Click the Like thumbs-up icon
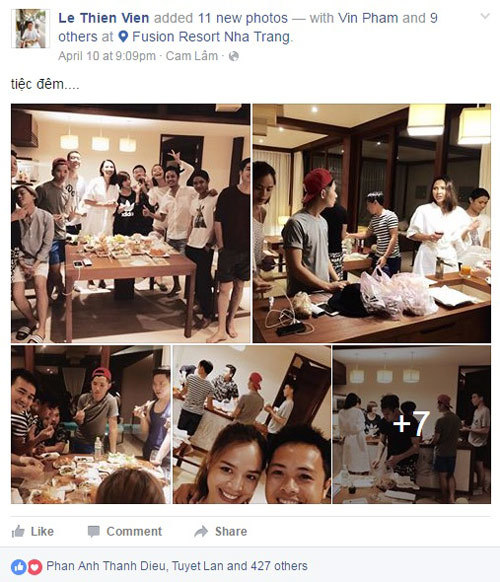The height and width of the screenshot is (582, 500). point(18,532)
